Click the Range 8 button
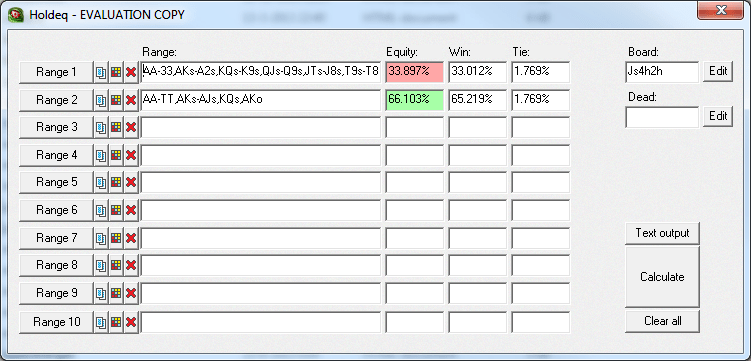Screen dimensions: 751x361 [56, 265]
